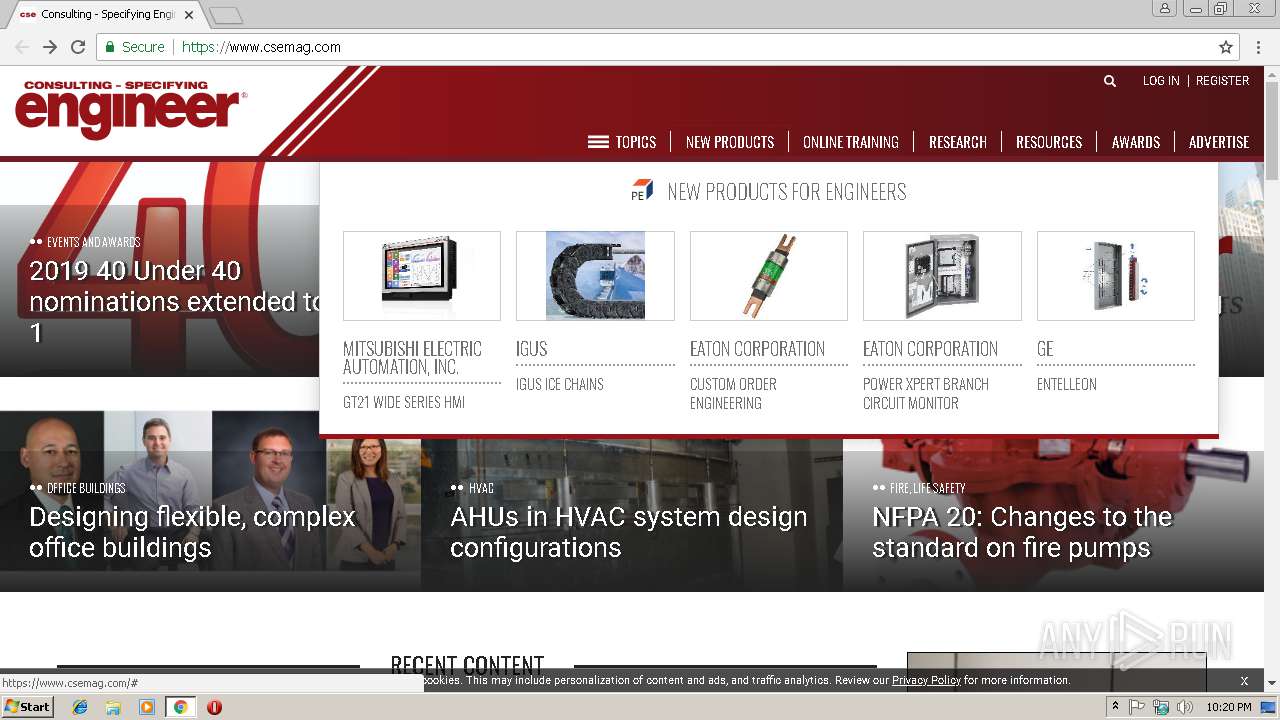Viewport: 1280px width, 720px height.
Task: Open the Awards menu item
Action: click(1136, 142)
